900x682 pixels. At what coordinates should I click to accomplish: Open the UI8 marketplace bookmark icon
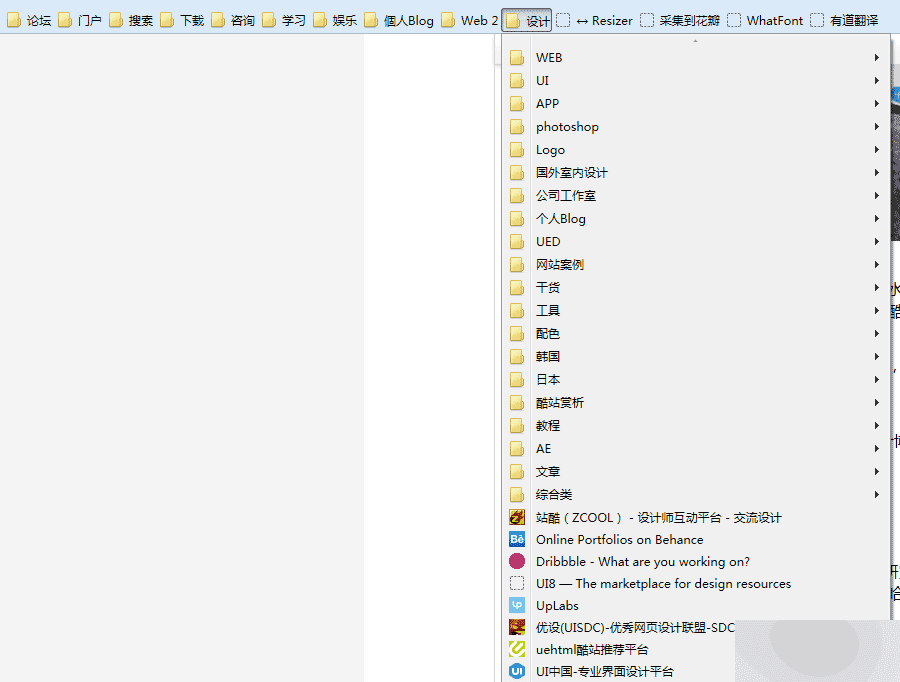517,583
